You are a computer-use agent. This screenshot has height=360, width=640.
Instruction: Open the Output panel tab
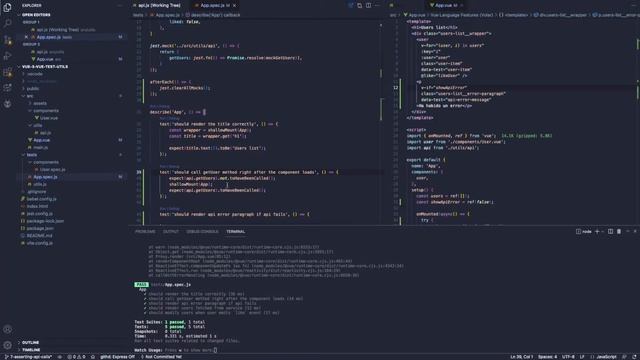[171, 231]
